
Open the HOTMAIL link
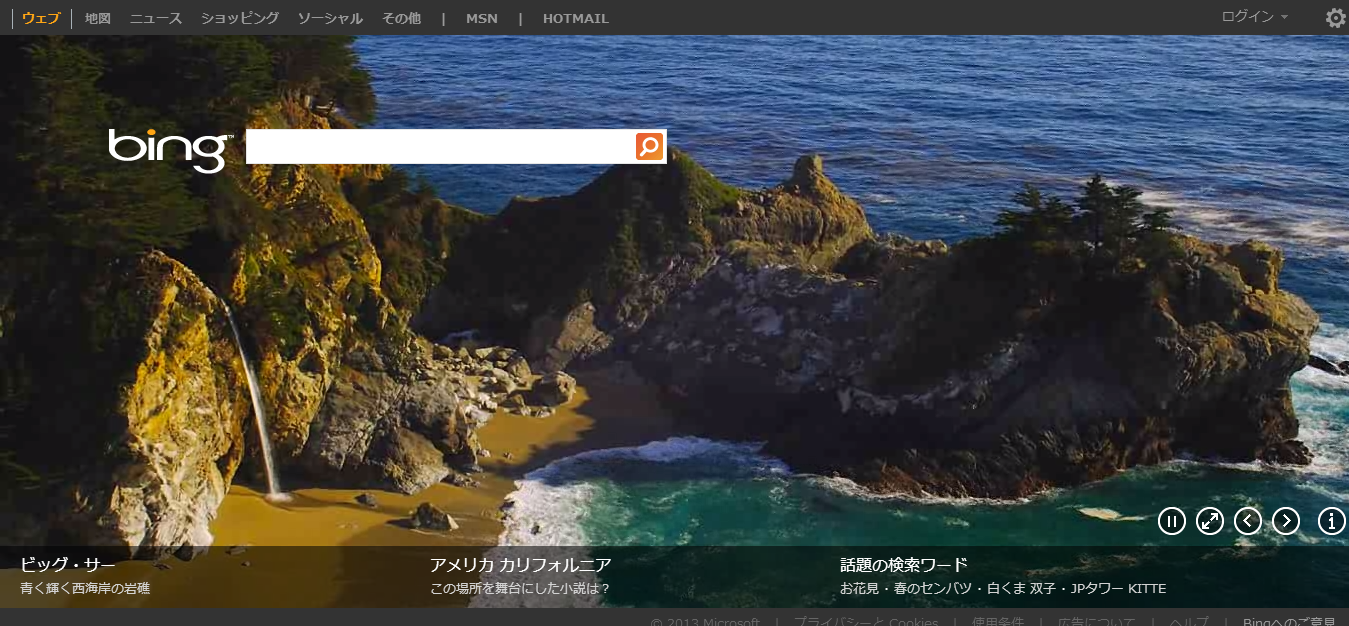[x=575, y=18]
